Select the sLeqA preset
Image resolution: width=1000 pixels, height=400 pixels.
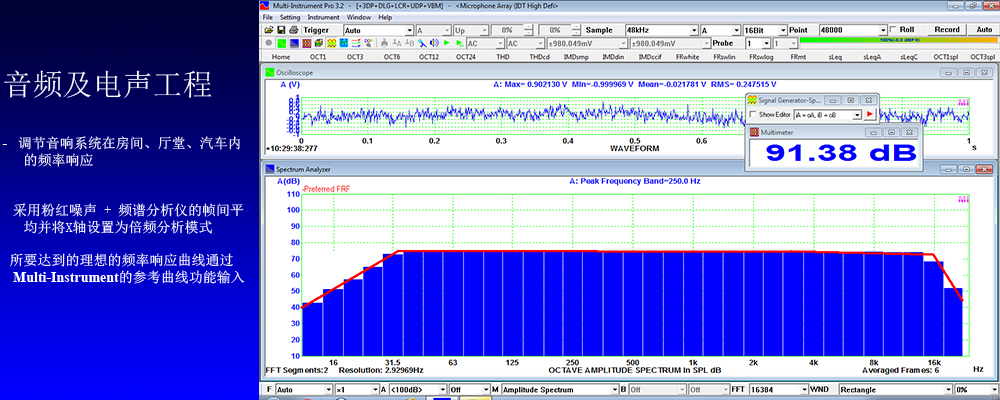(x=872, y=57)
